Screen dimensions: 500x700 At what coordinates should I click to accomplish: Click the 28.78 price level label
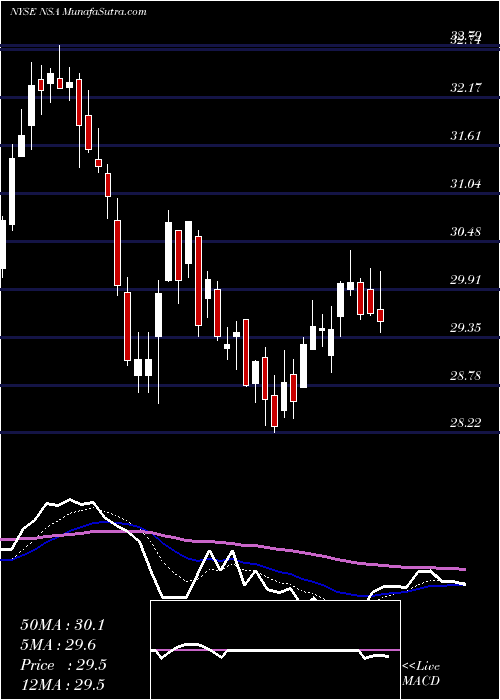tap(466, 376)
